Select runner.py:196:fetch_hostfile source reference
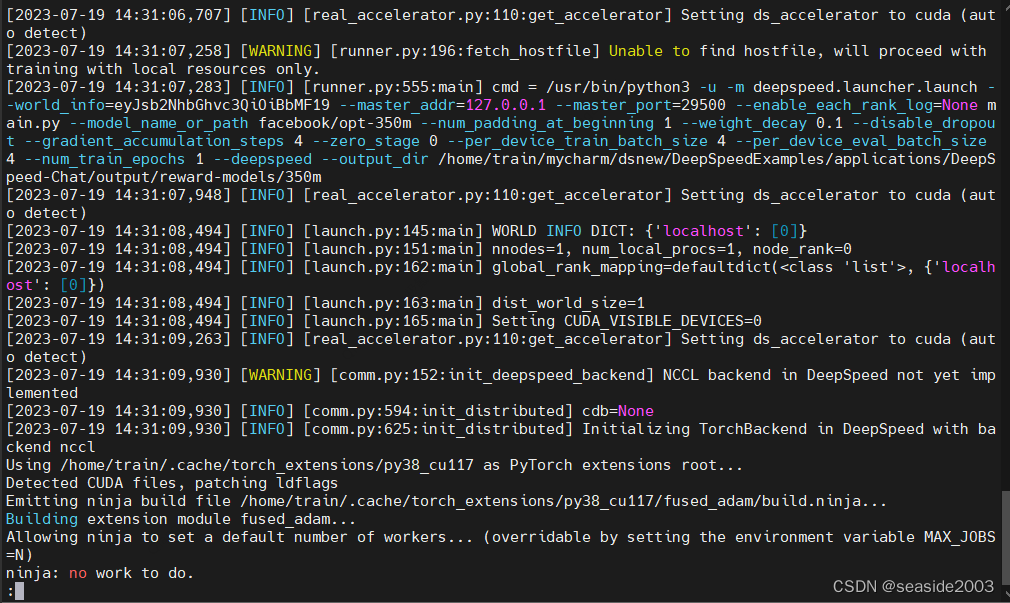This screenshot has width=1010, height=603. (x=465, y=51)
